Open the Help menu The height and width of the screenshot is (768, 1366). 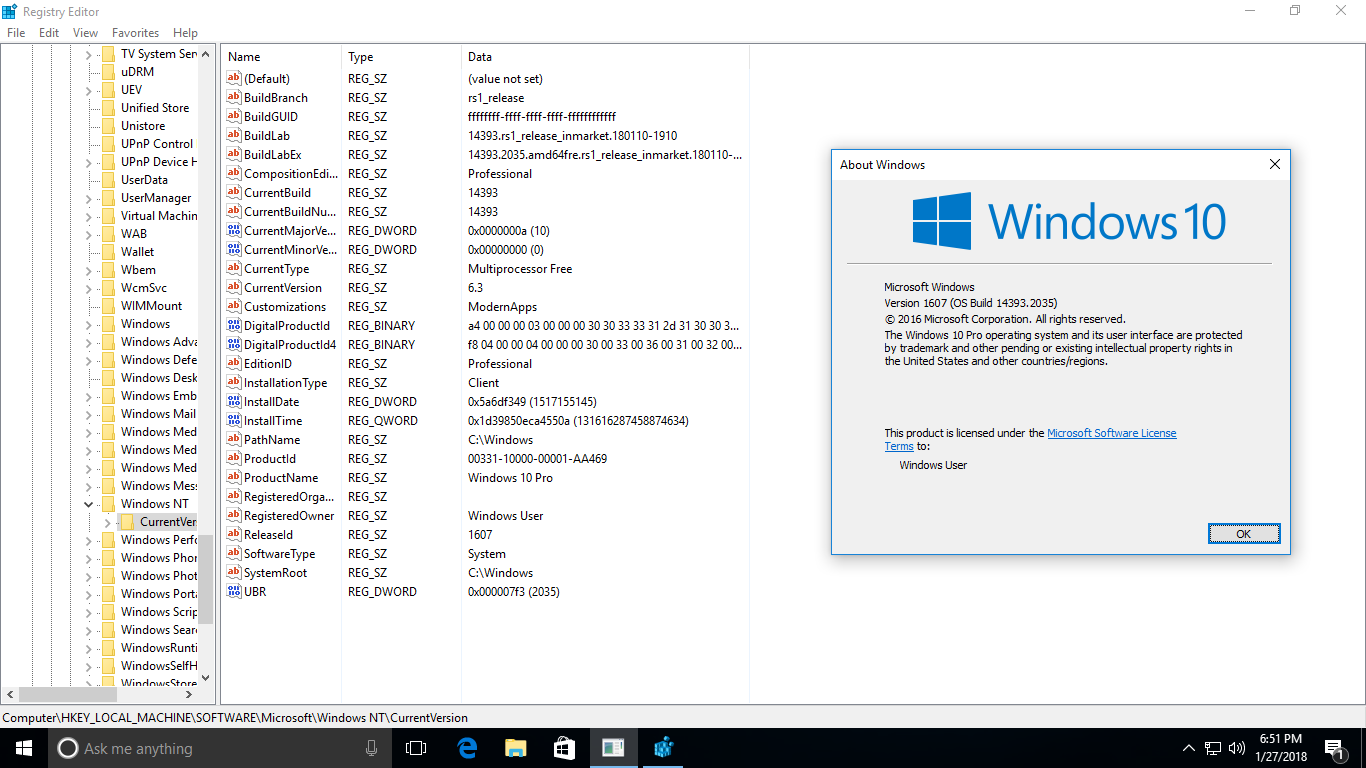click(x=185, y=33)
